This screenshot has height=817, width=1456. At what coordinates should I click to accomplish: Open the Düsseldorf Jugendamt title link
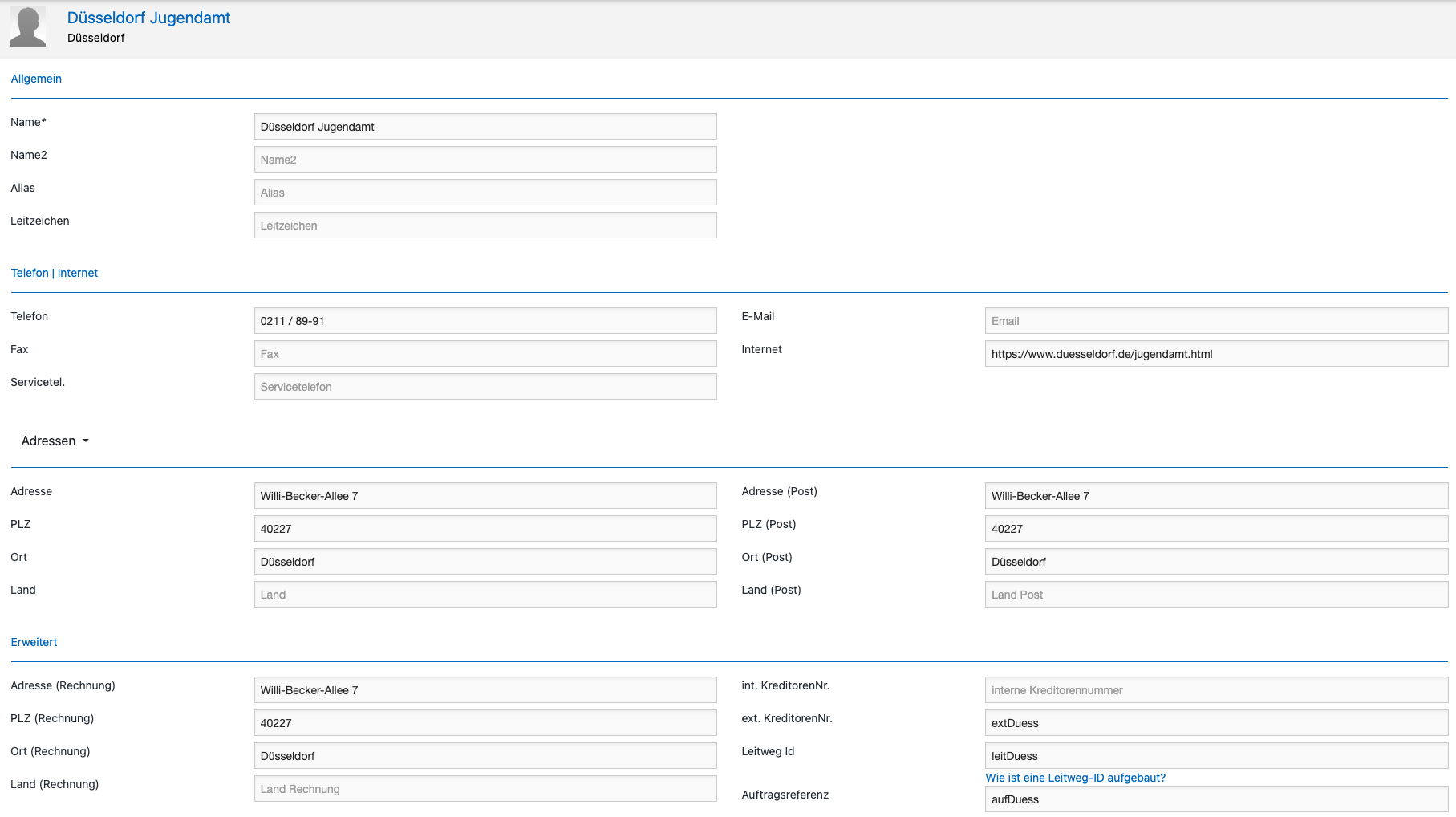[148, 18]
